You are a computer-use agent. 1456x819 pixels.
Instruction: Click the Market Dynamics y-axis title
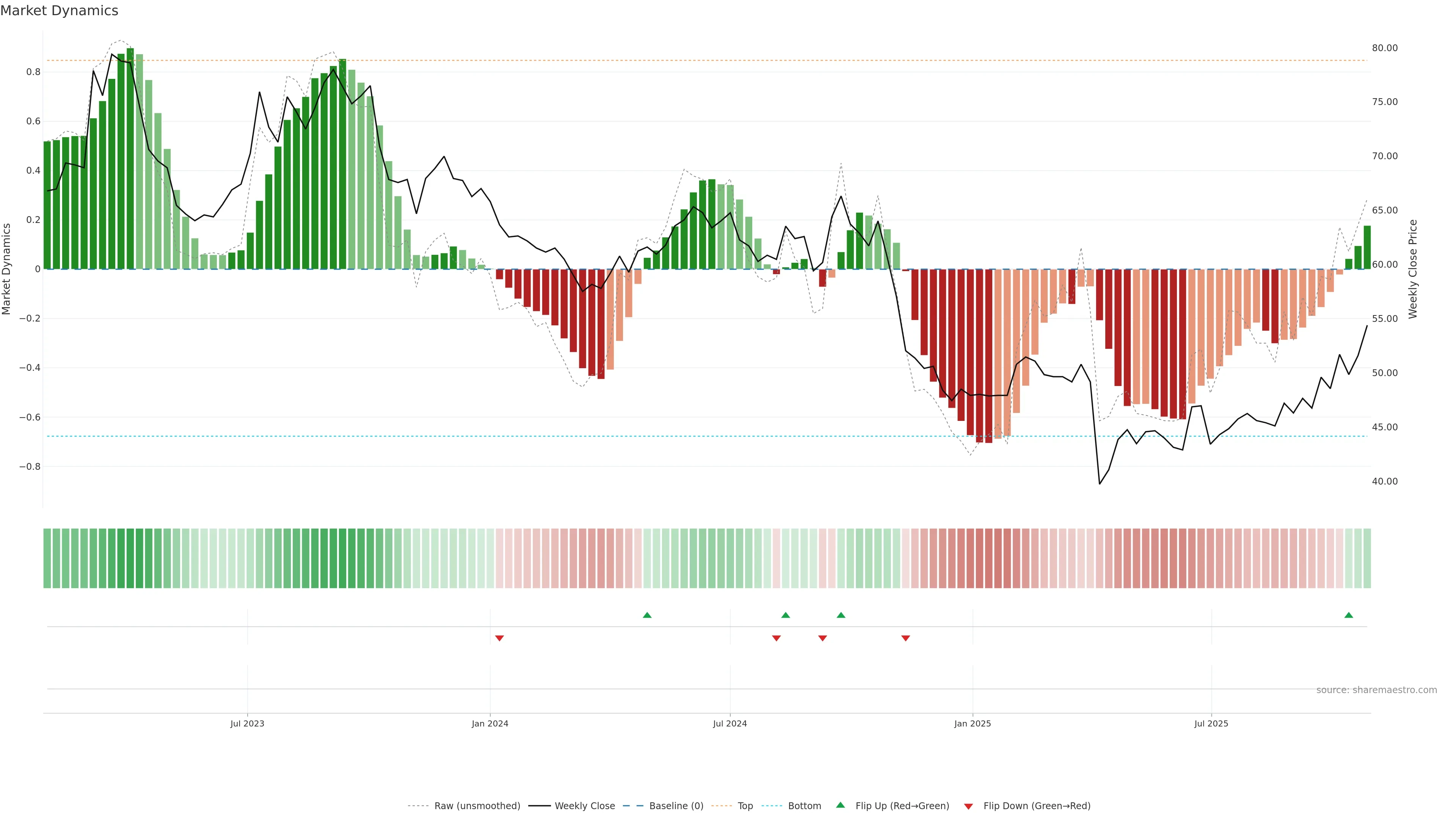[x=7, y=269]
